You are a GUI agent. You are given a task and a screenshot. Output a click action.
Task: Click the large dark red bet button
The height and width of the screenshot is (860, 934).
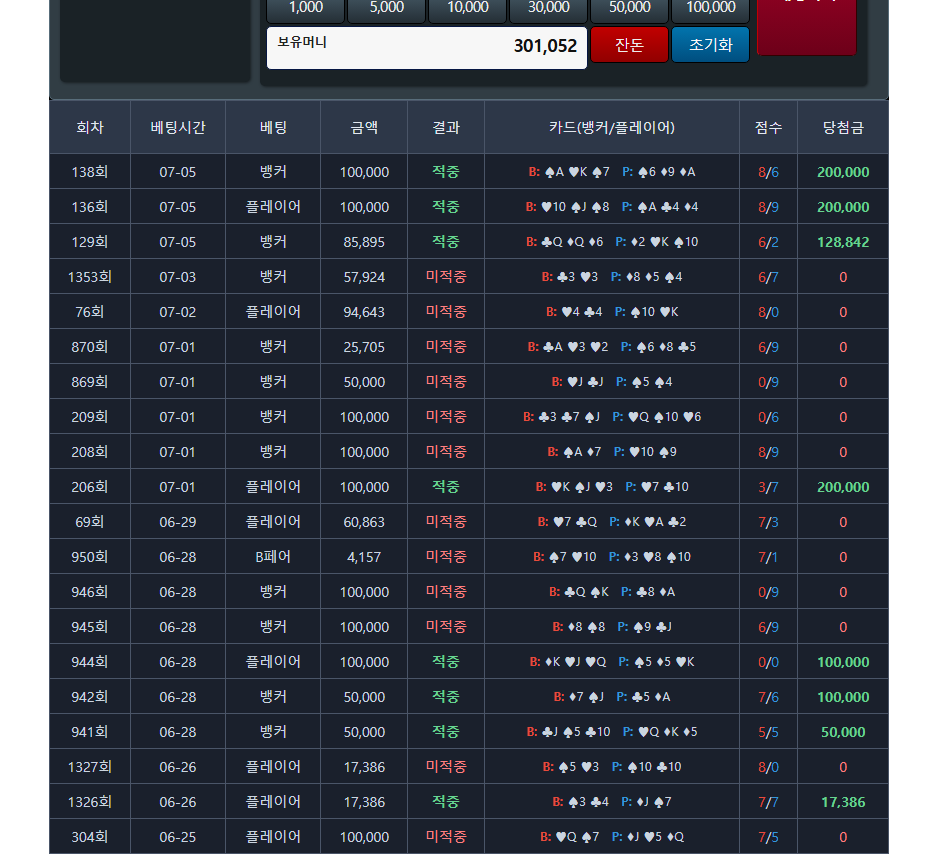point(807,27)
